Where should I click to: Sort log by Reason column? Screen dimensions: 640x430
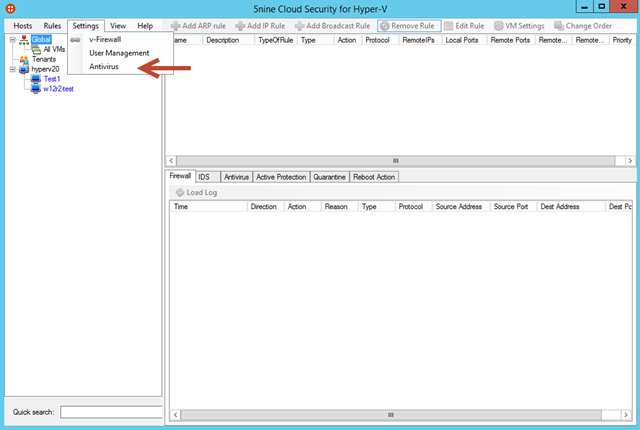(x=340, y=206)
